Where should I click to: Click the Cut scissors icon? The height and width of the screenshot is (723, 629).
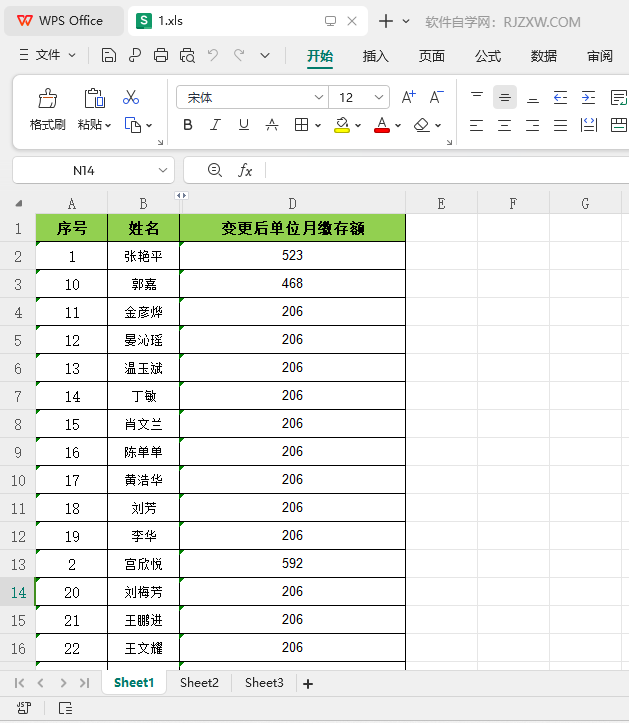[131, 97]
